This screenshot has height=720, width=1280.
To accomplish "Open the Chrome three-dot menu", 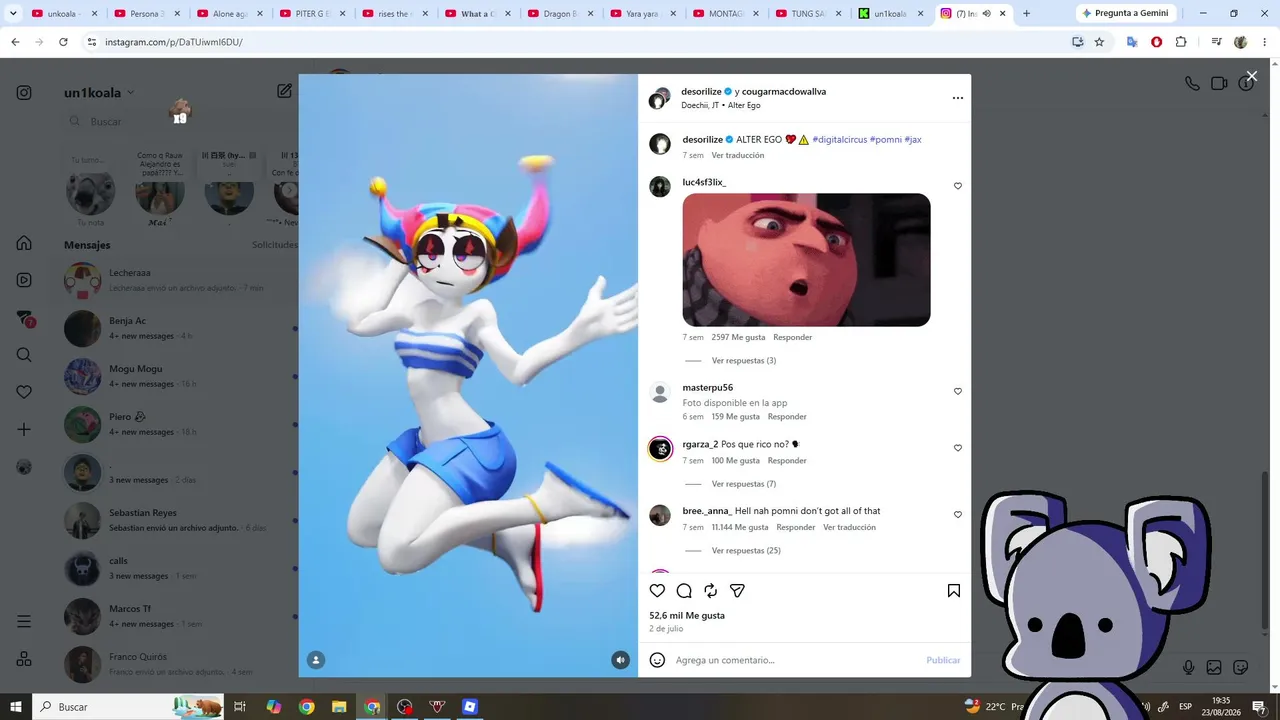I will pyautogui.click(x=1263, y=42).
